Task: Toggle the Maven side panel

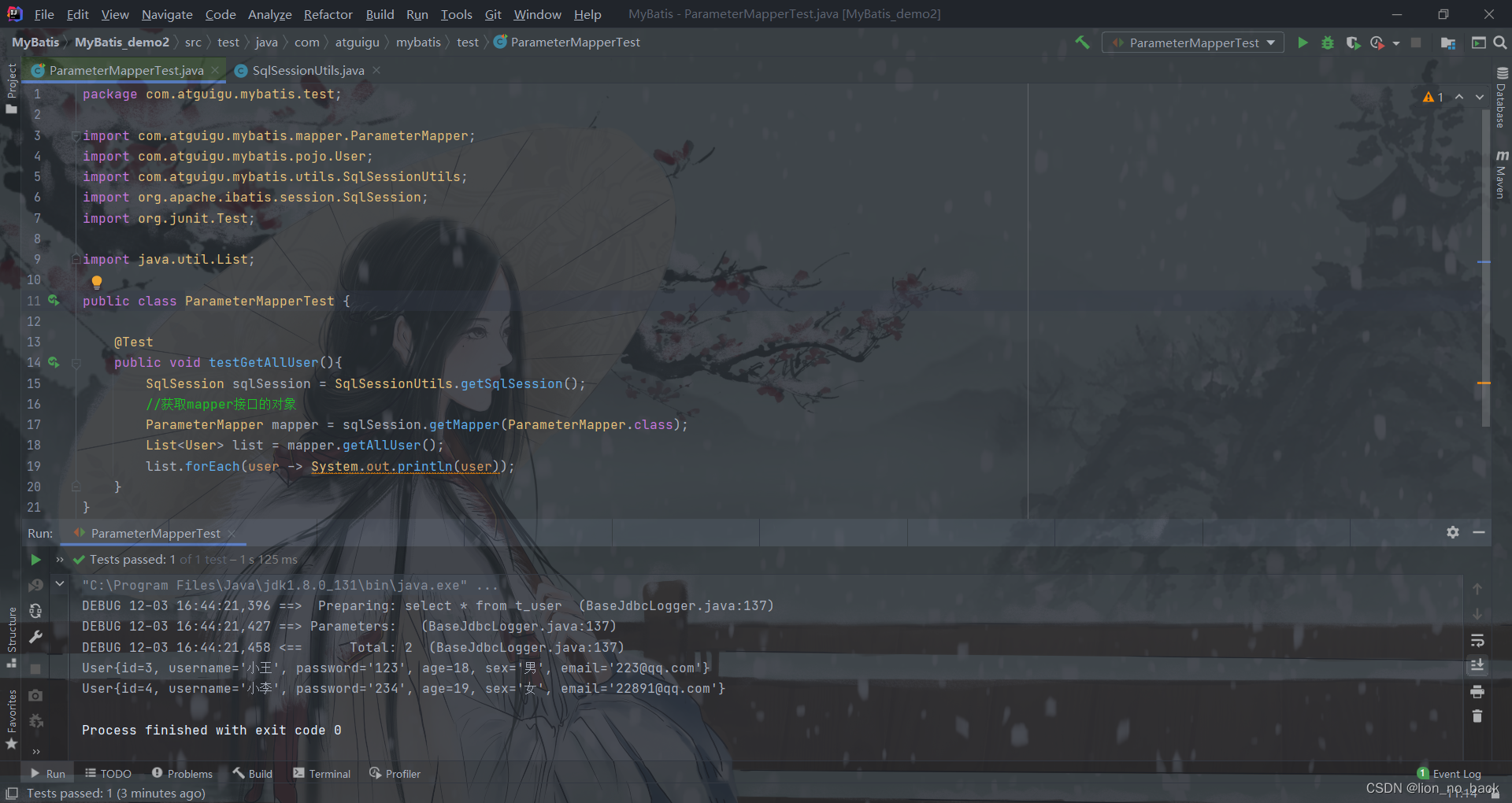Action: [1501, 175]
